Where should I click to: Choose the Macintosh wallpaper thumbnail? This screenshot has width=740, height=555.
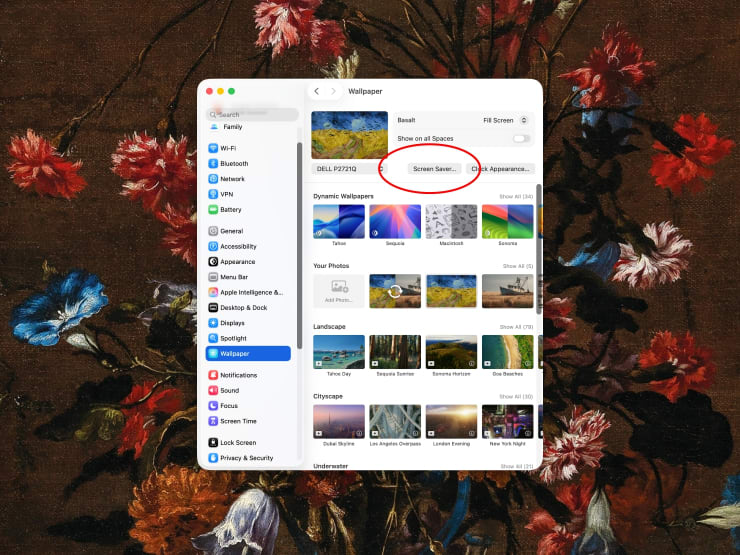tap(451, 221)
